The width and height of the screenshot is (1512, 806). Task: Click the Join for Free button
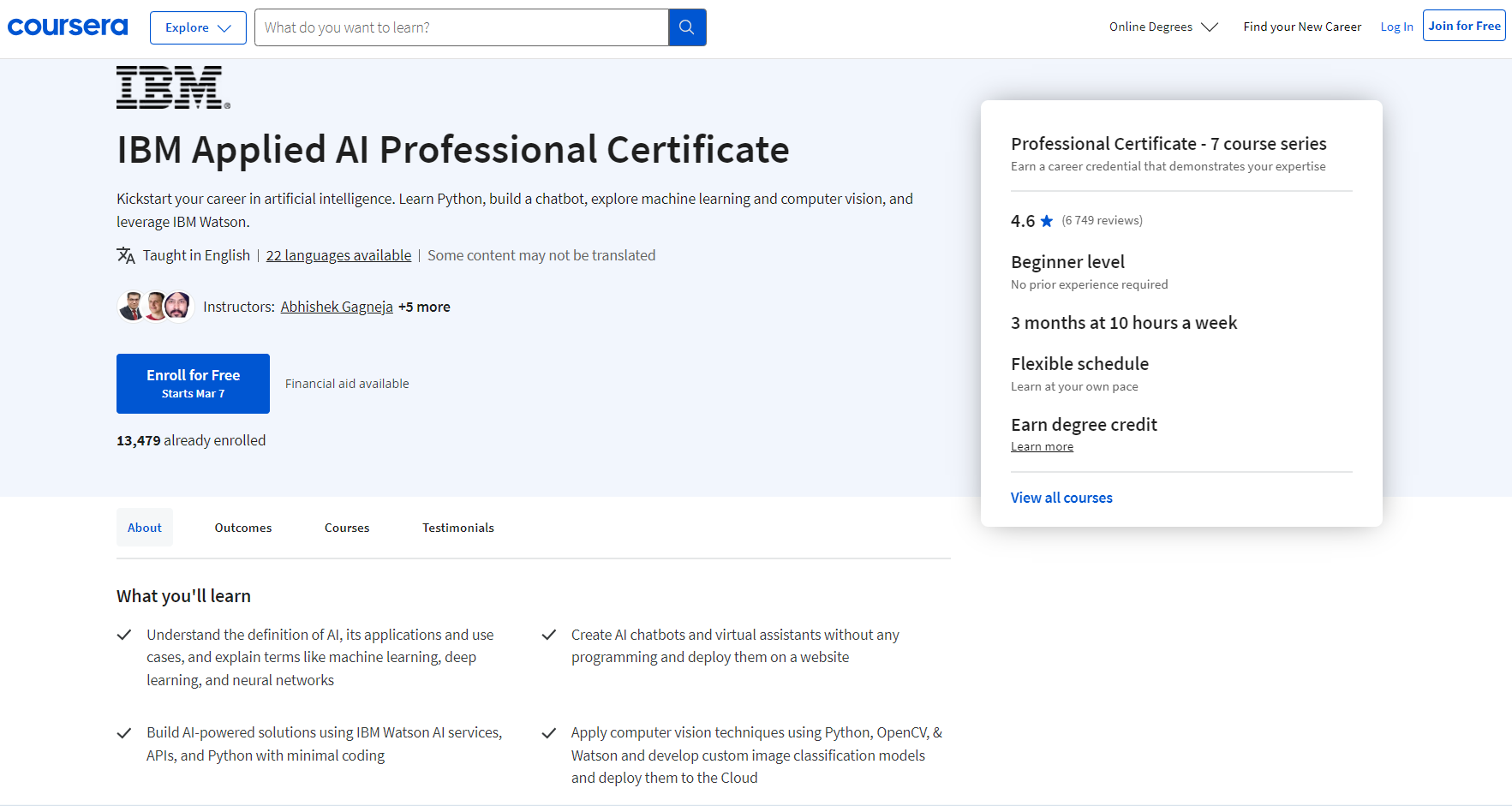point(1464,26)
